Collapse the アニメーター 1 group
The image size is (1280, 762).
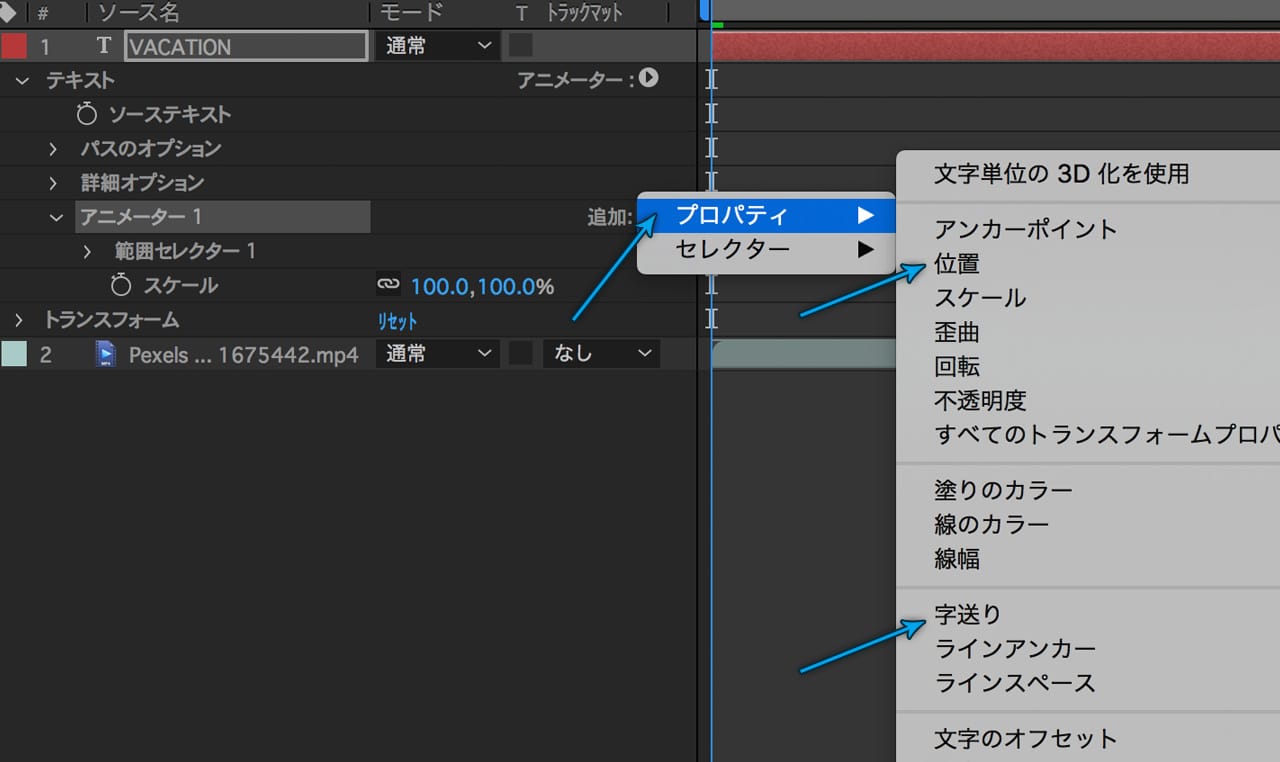click(56, 217)
